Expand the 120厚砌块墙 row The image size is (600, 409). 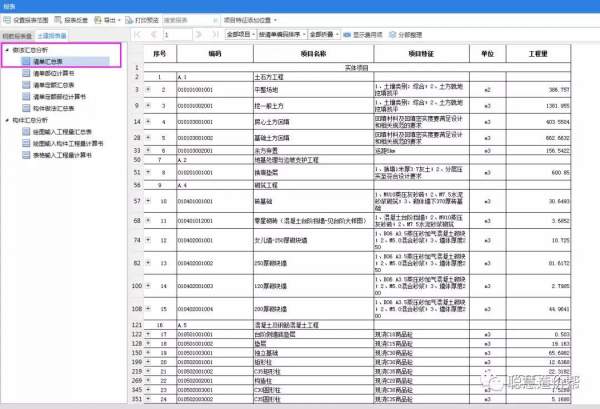coord(148,286)
